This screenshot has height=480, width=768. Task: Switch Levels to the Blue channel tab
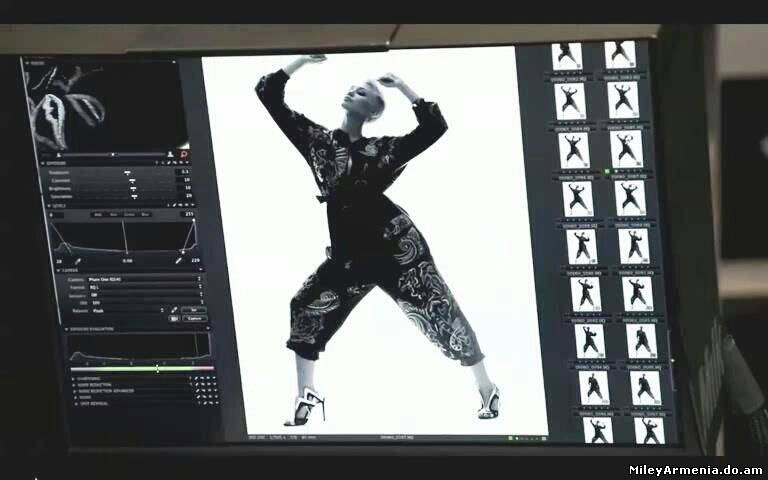[145, 215]
